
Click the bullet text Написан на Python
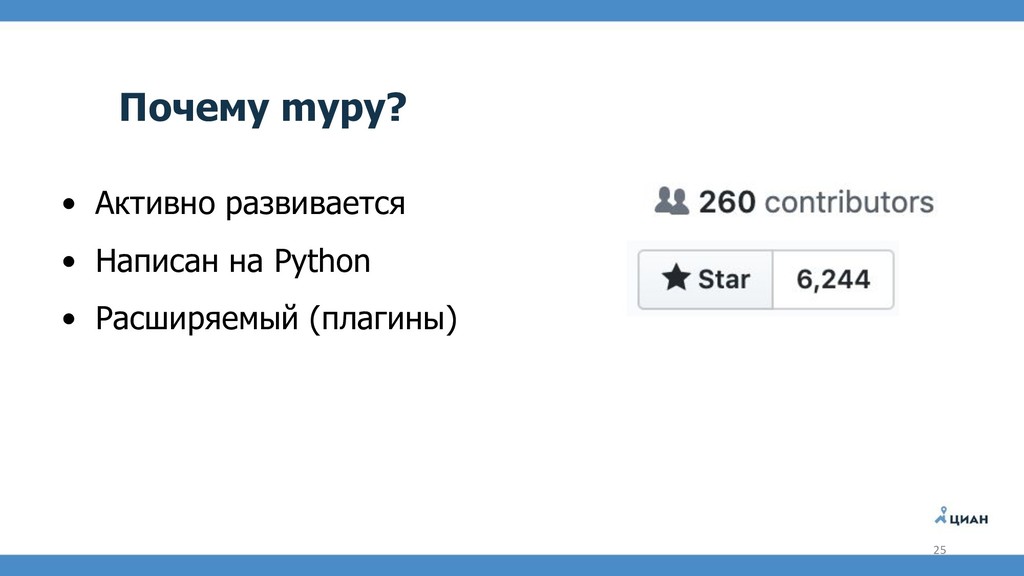coord(233,261)
